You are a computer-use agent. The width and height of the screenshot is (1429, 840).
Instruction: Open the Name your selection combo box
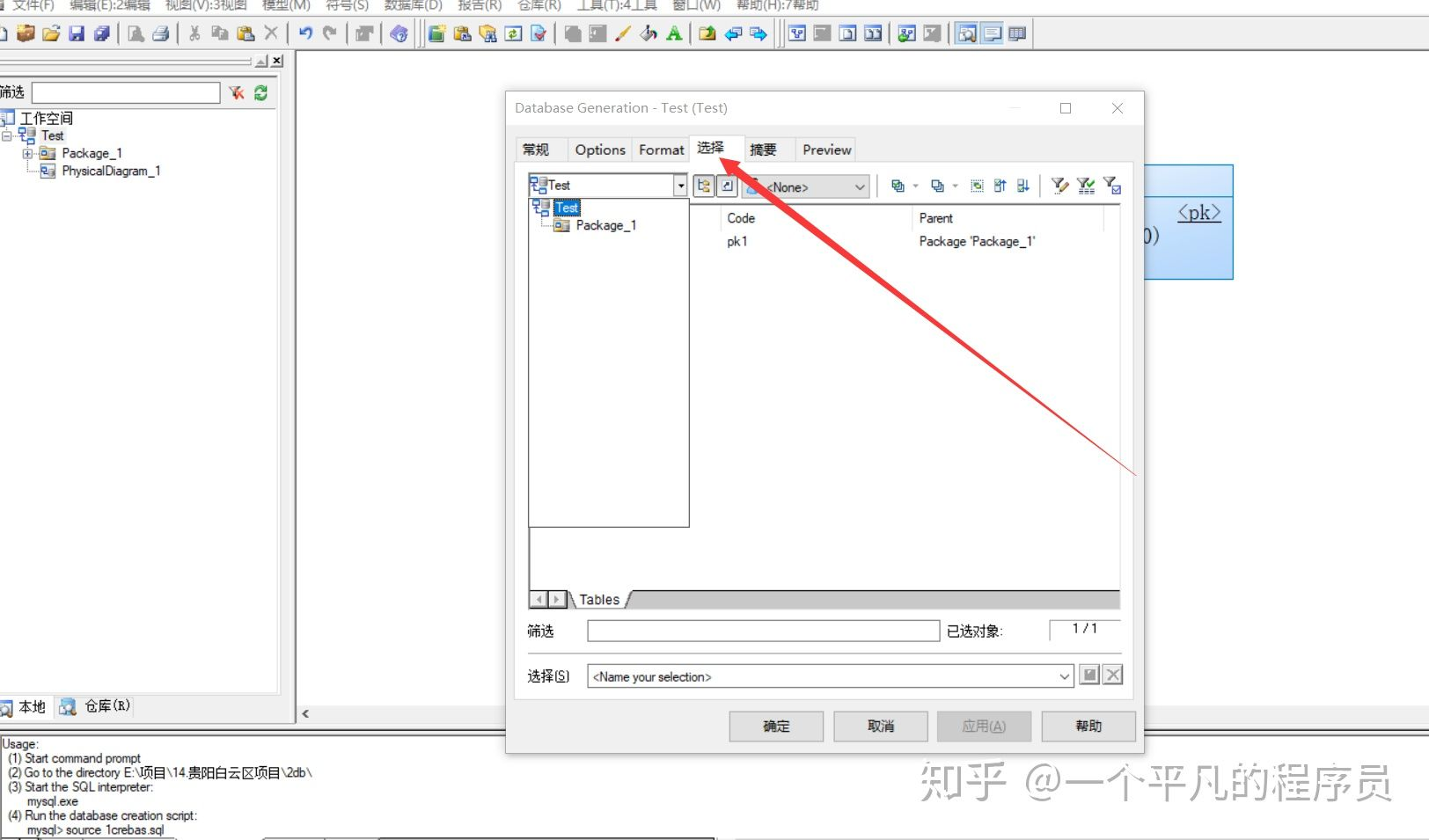830,676
